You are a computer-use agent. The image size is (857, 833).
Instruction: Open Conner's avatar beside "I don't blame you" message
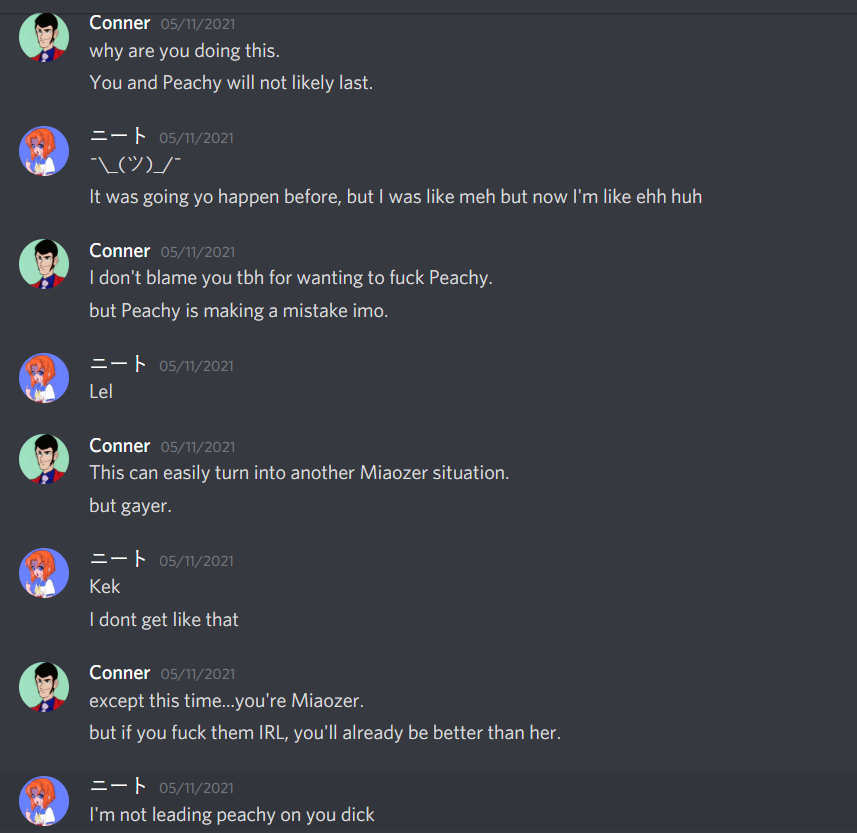pos(44,264)
